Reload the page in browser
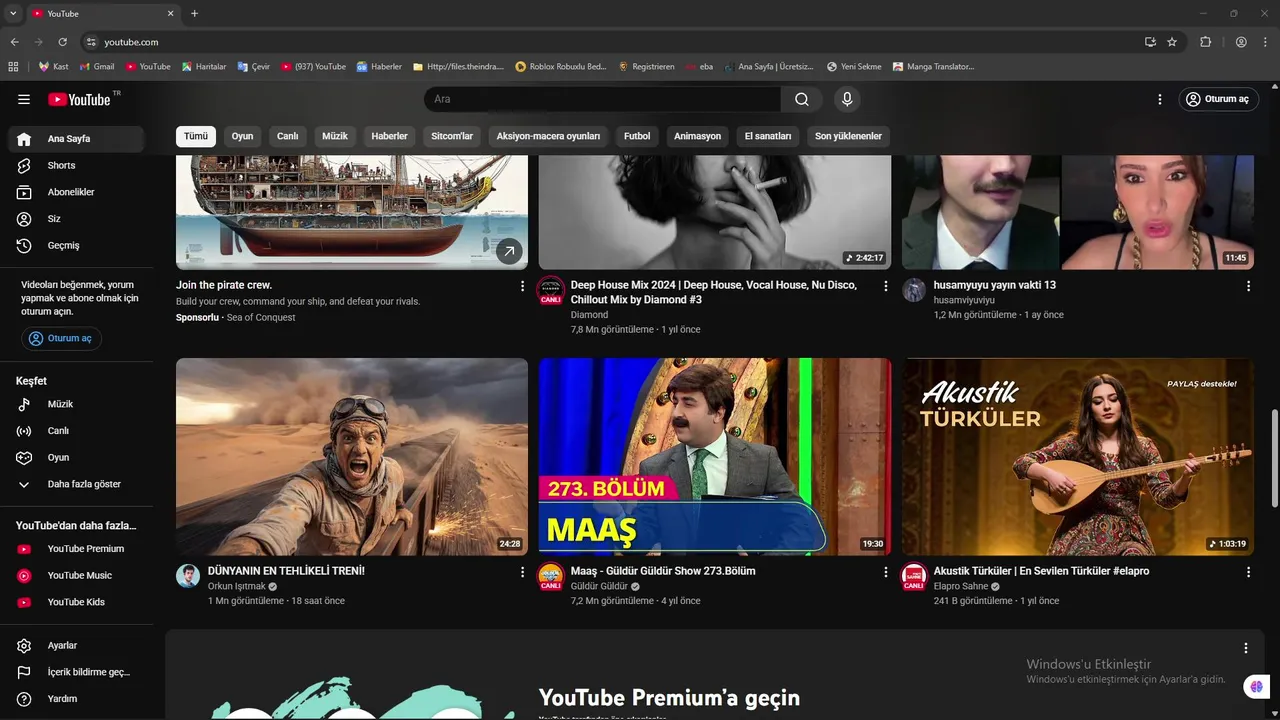 coord(62,42)
